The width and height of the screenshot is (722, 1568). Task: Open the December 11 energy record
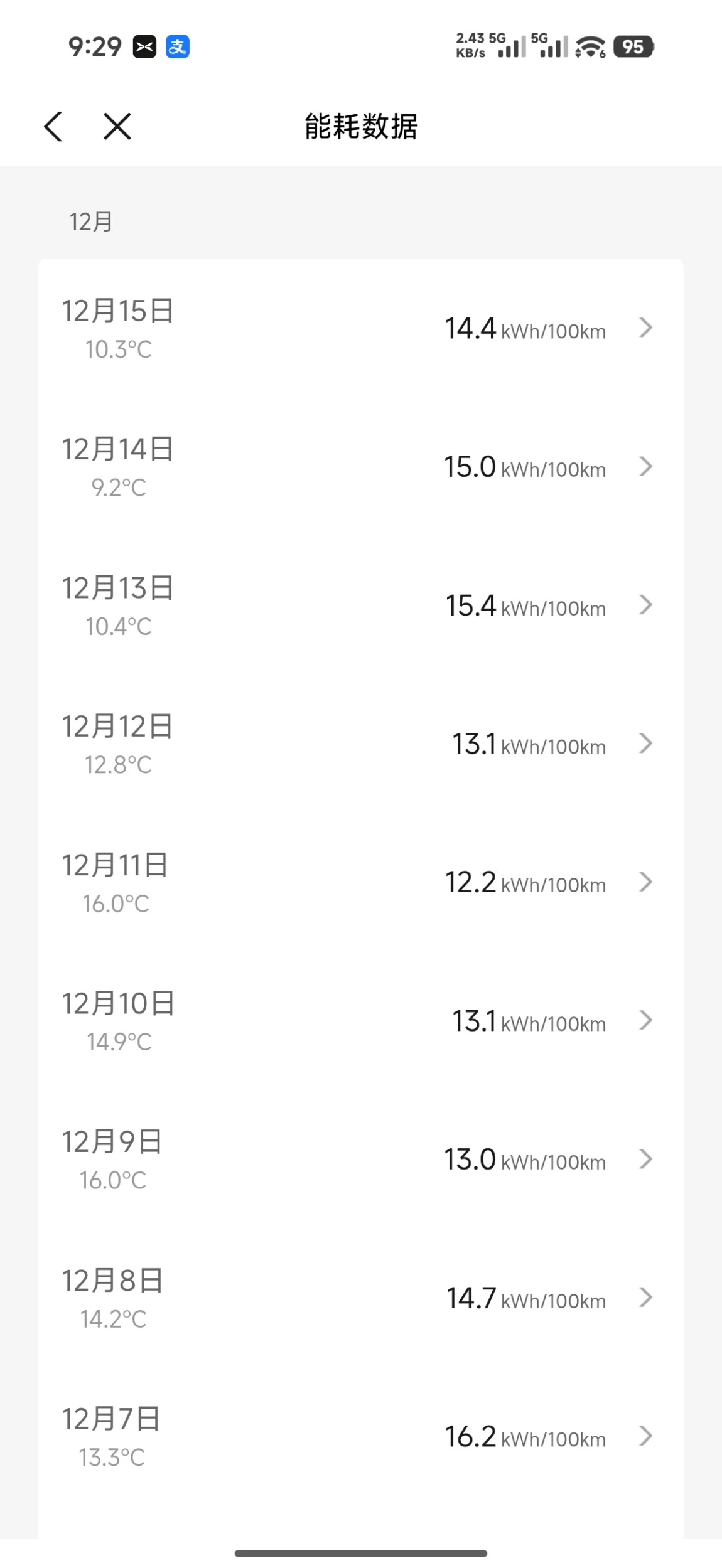(x=361, y=882)
